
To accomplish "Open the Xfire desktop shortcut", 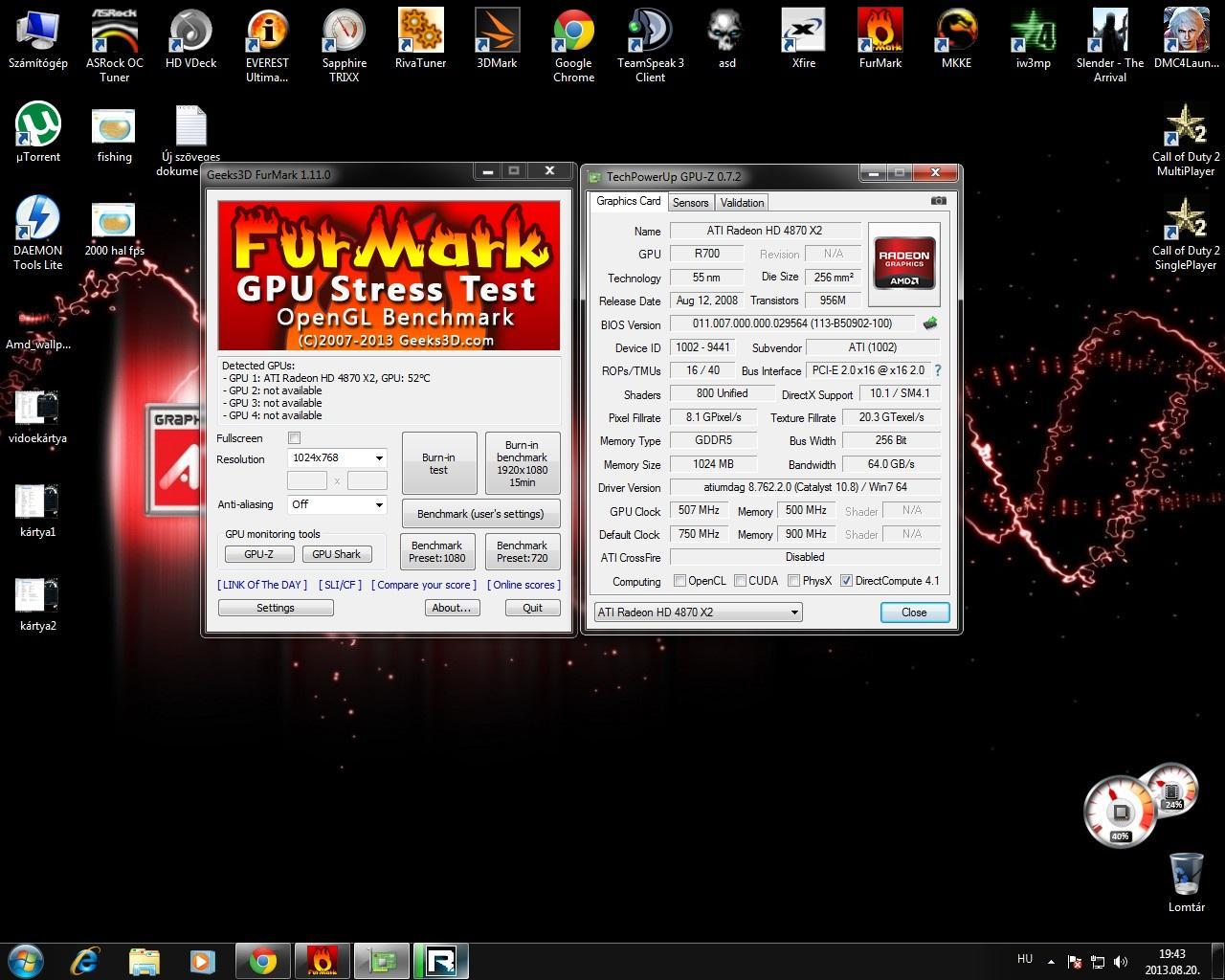I will [803, 40].
